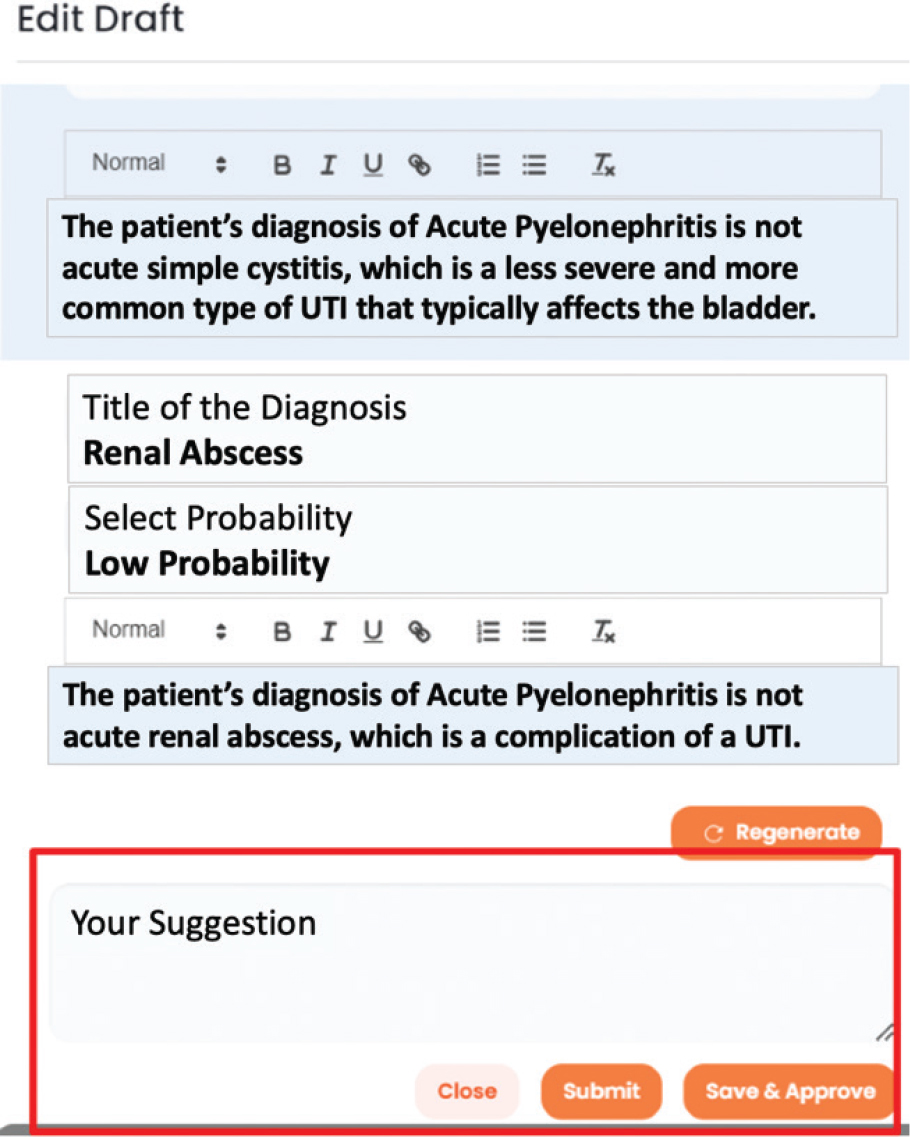Toggle Bold in the upper editor toolbar
Screen dimensions: 910x1137
[x=282, y=166]
